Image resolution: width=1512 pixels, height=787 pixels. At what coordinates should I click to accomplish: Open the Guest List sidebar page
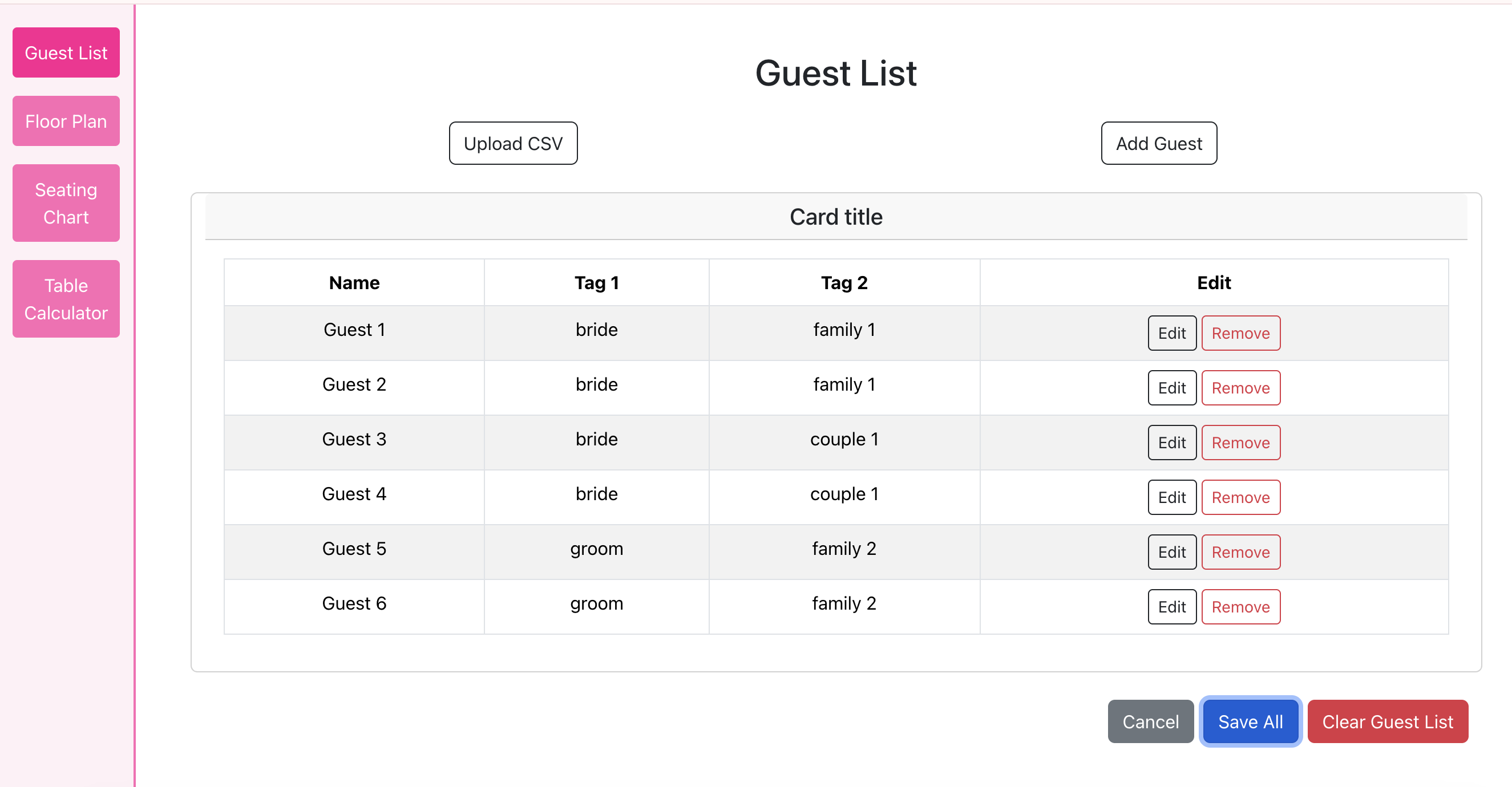66,52
